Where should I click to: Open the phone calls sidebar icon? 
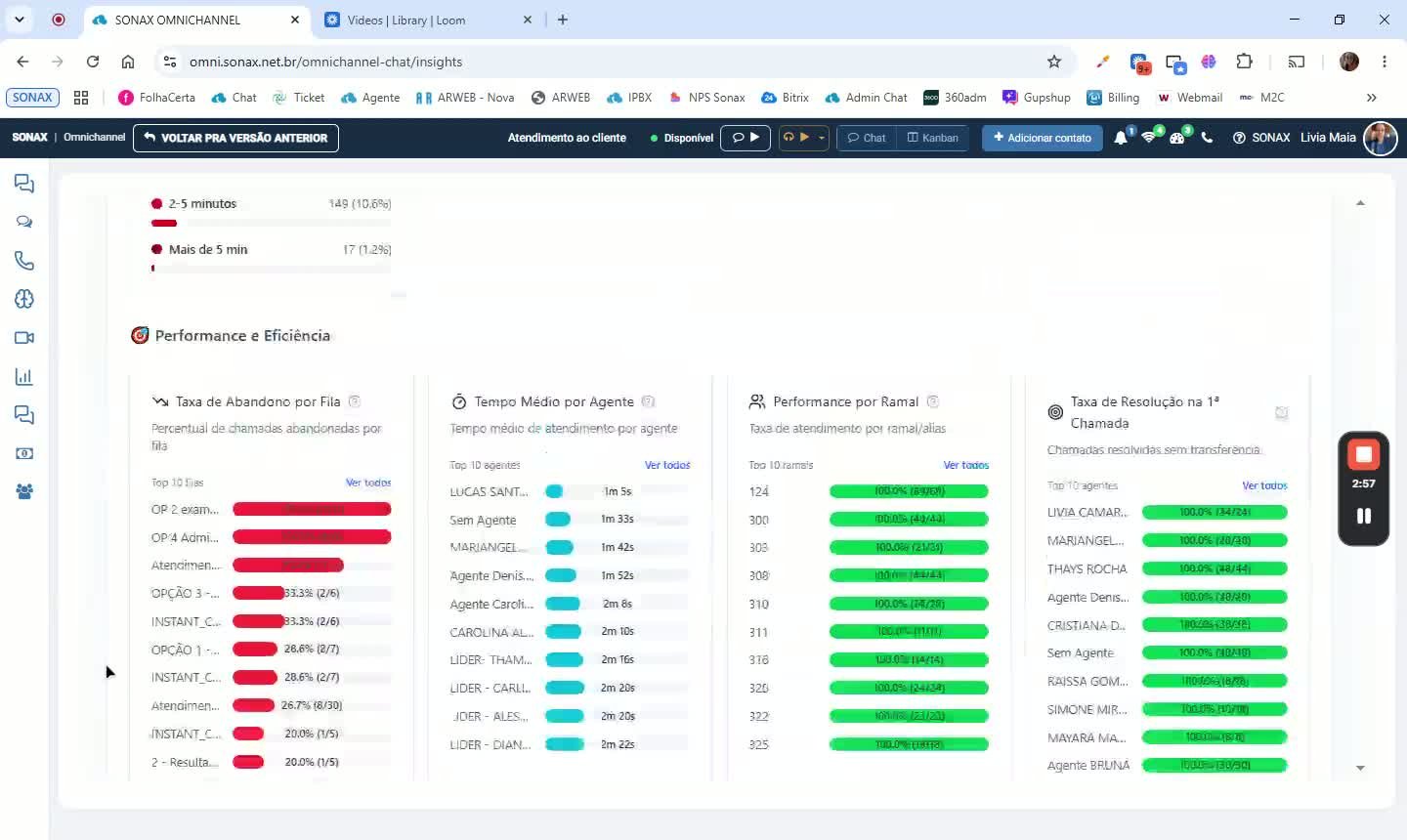tap(24, 261)
